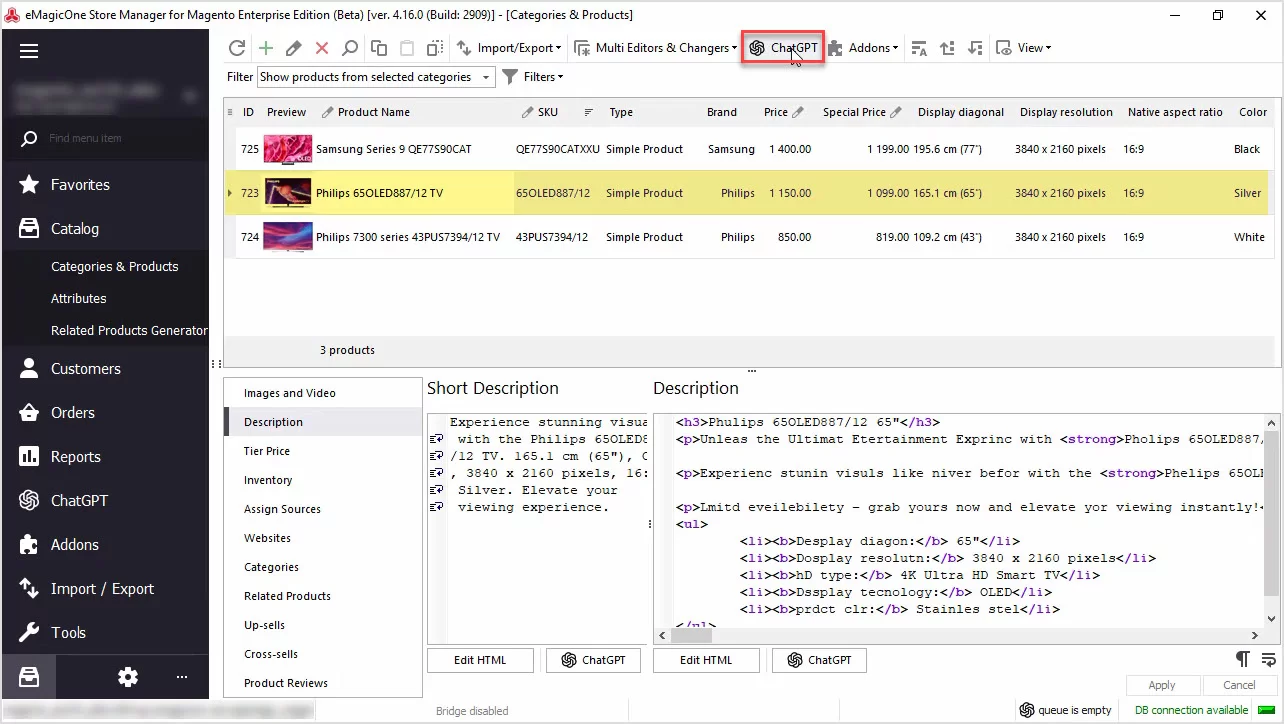The image size is (1284, 724).
Task: Click the filter icon beside the SKU header
Action: pyautogui.click(x=589, y=112)
